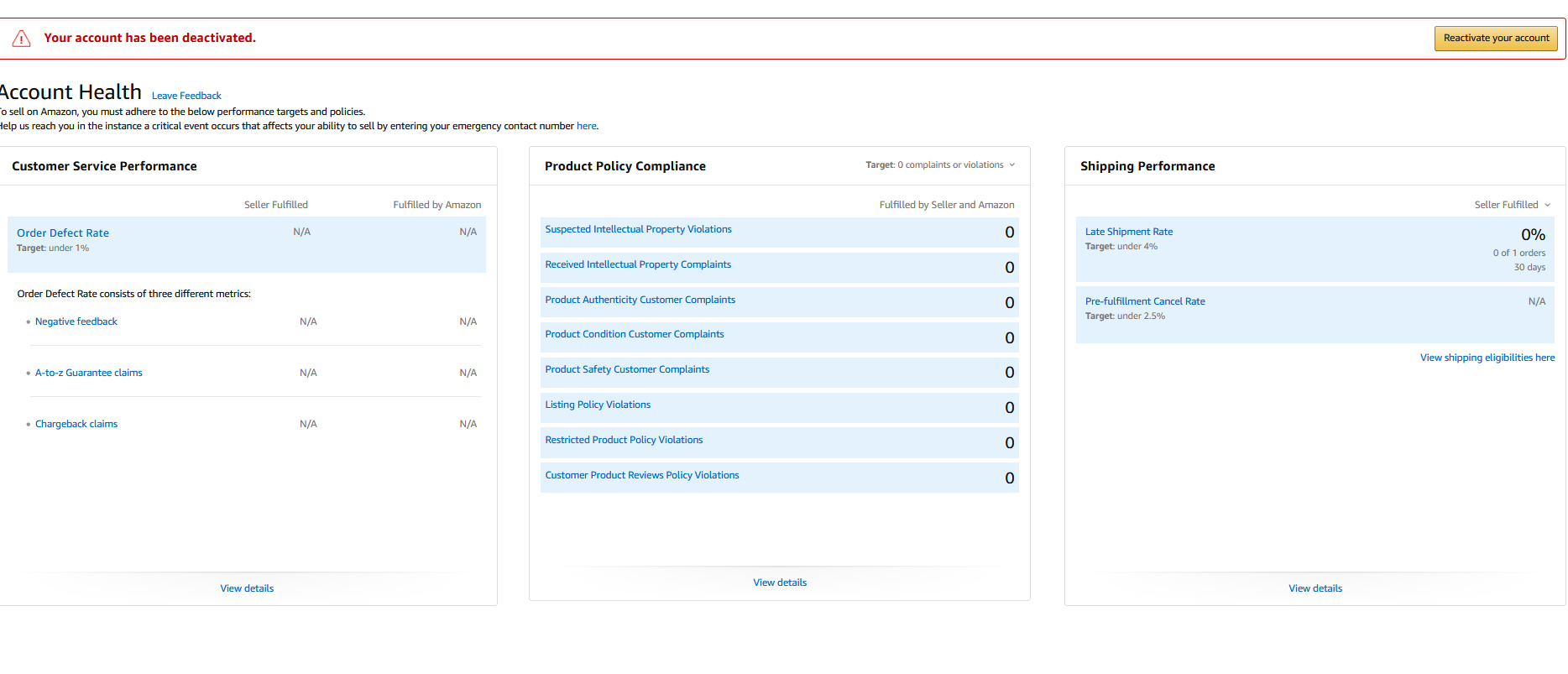The height and width of the screenshot is (674, 1568).
Task: Click 'Target: under 1%' text
Action: pyautogui.click(x=53, y=248)
